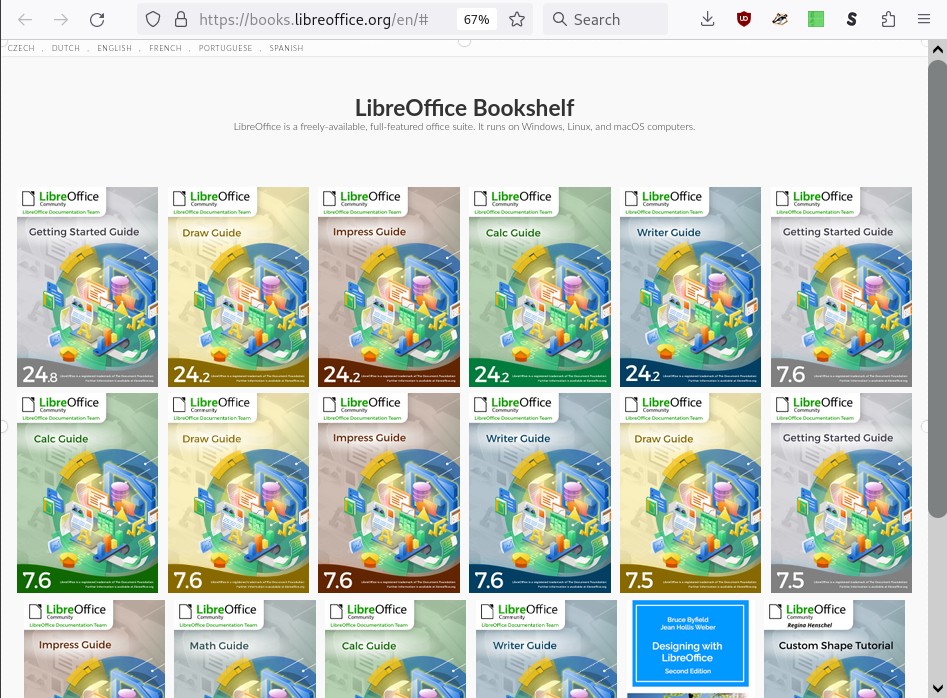
Task: Focus the browser Search box
Action: pyautogui.click(x=605, y=20)
